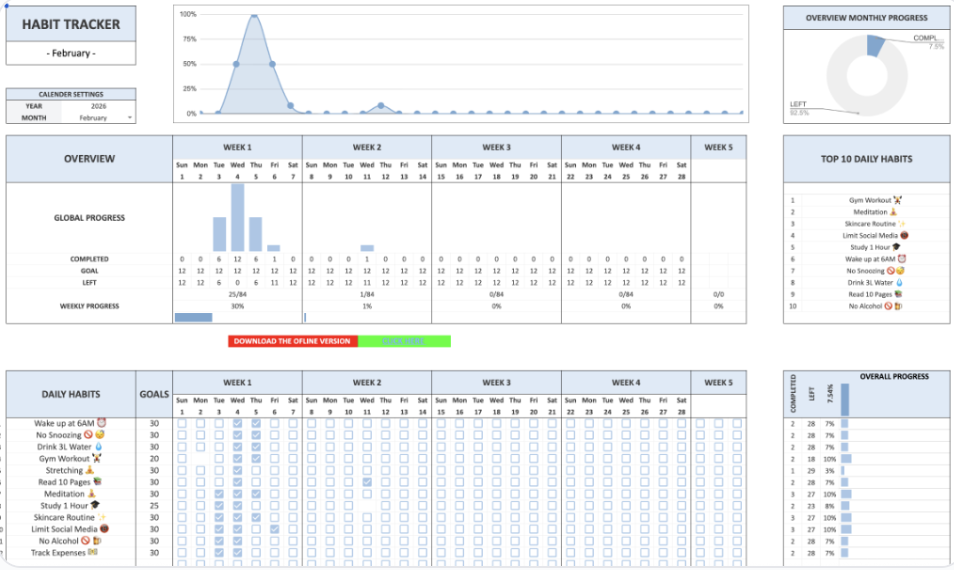Uncheck Gym Workout for day 4
The width and height of the screenshot is (954, 570).
point(237,459)
